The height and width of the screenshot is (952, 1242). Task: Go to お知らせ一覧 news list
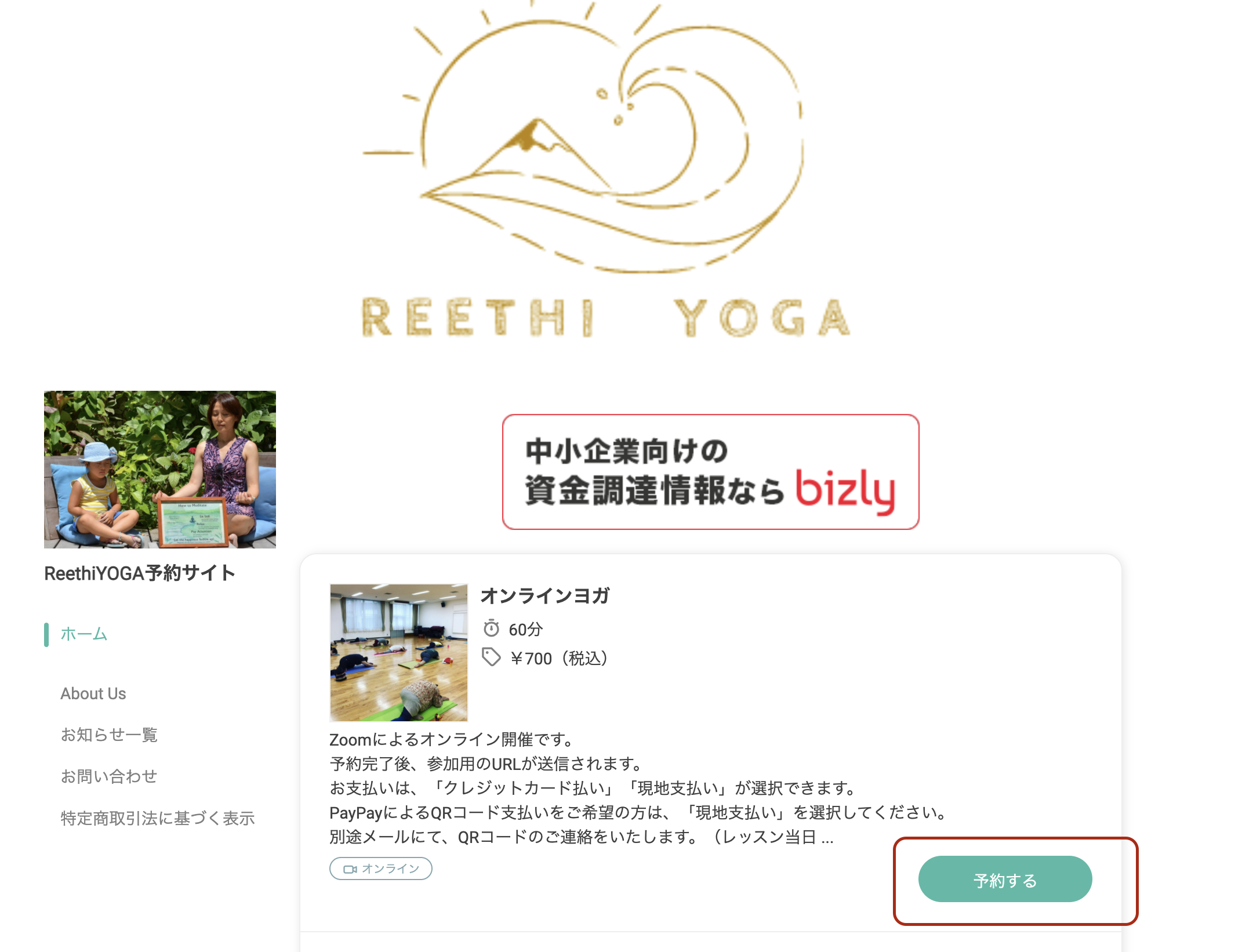click(x=109, y=735)
